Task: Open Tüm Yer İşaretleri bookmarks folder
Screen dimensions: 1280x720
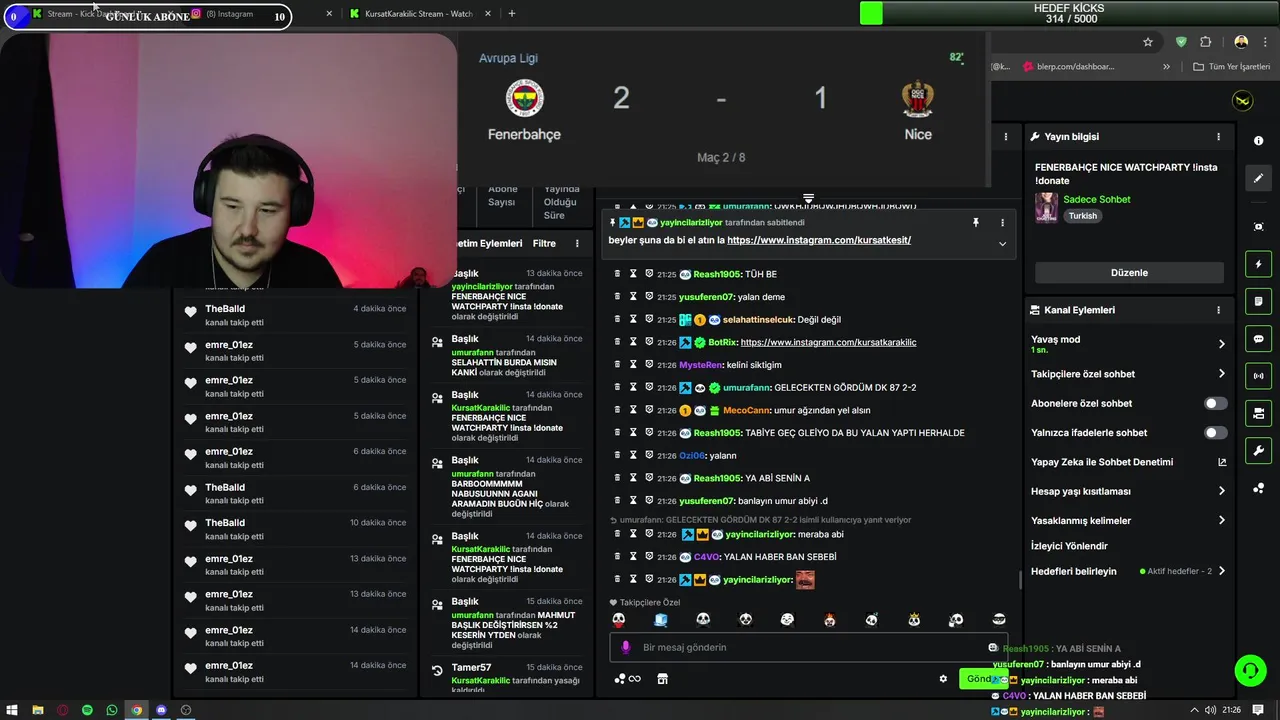Action: point(1231,67)
